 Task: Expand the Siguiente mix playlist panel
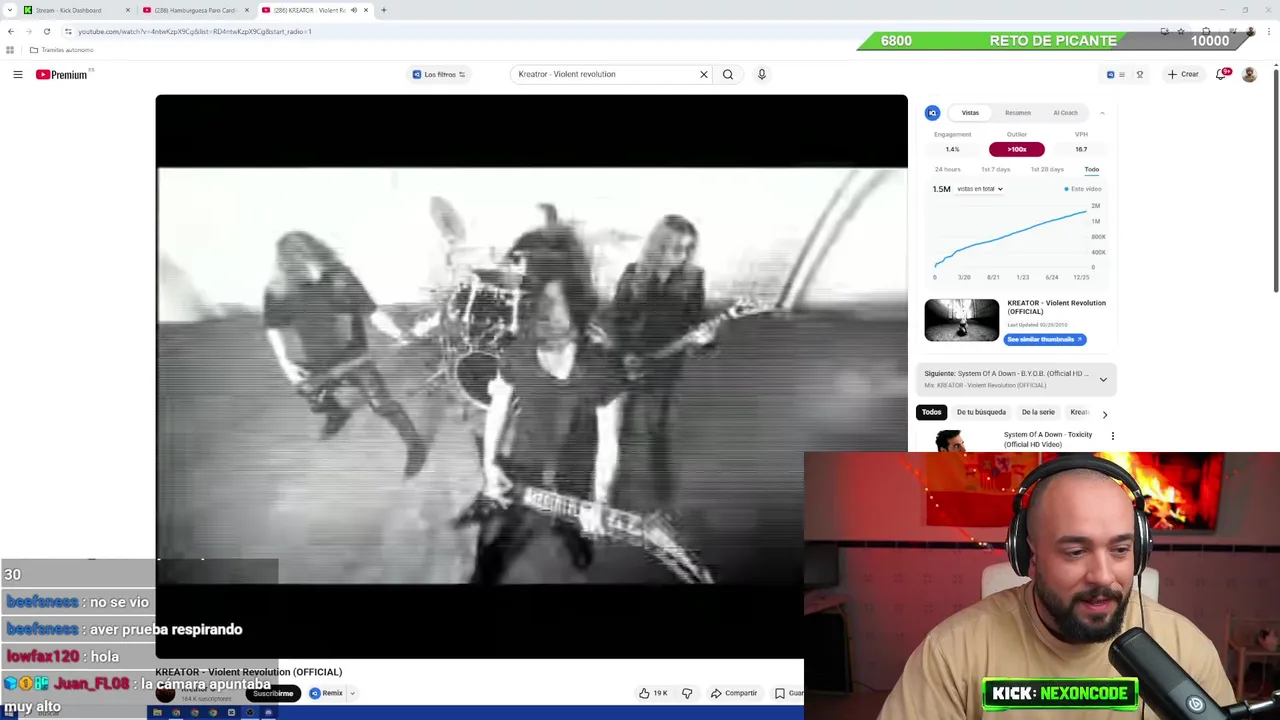[x=1103, y=379]
